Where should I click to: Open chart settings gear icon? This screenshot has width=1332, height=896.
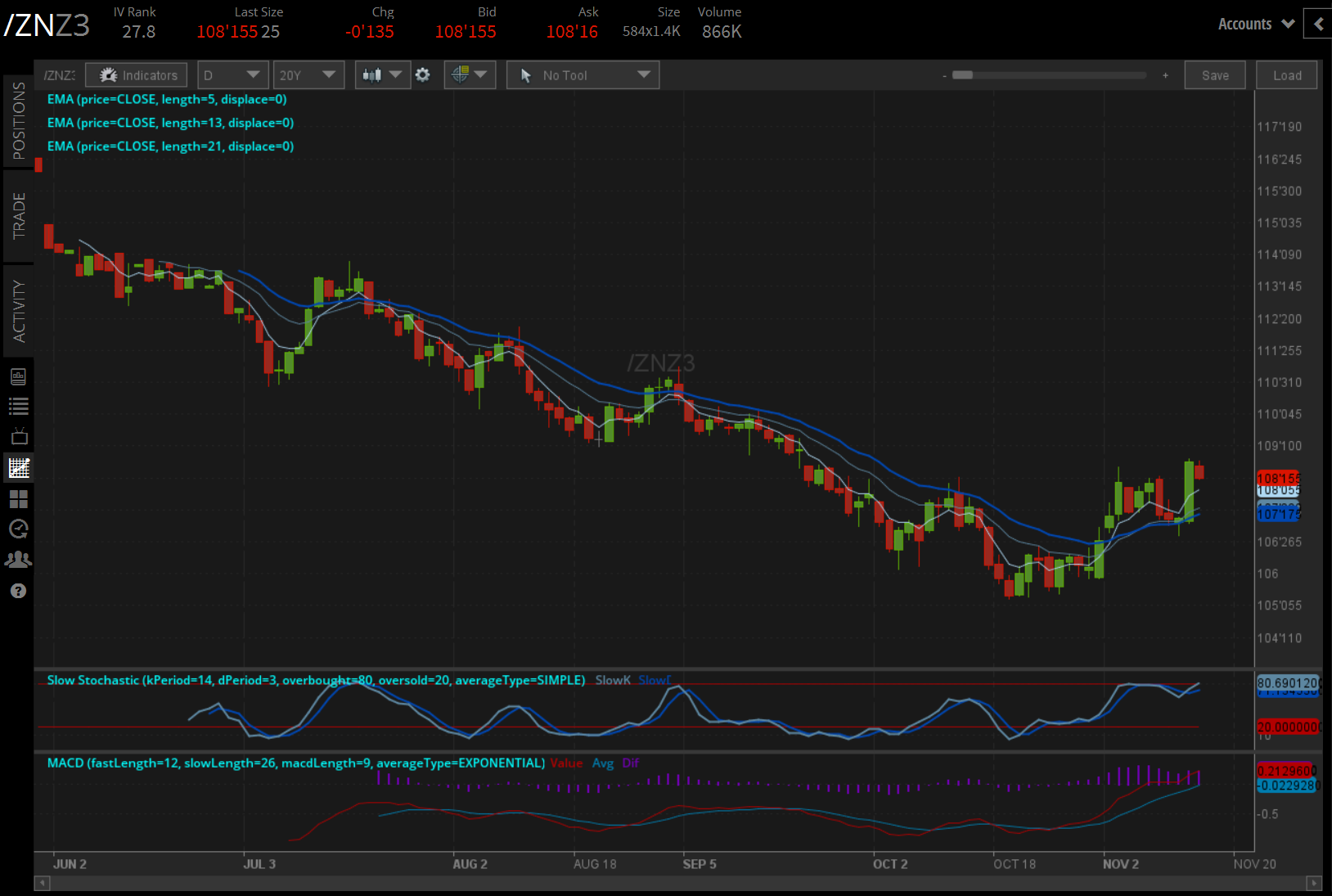point(422,75)
